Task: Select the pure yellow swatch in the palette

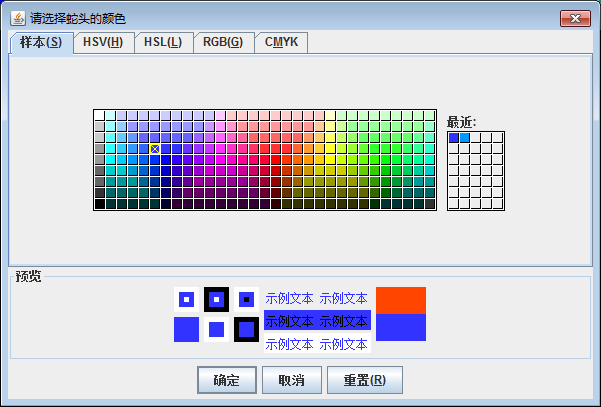Action: (331, 160)
